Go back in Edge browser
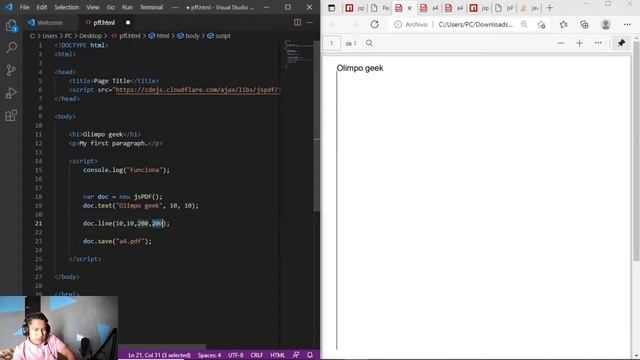 (x=333, y=24)
